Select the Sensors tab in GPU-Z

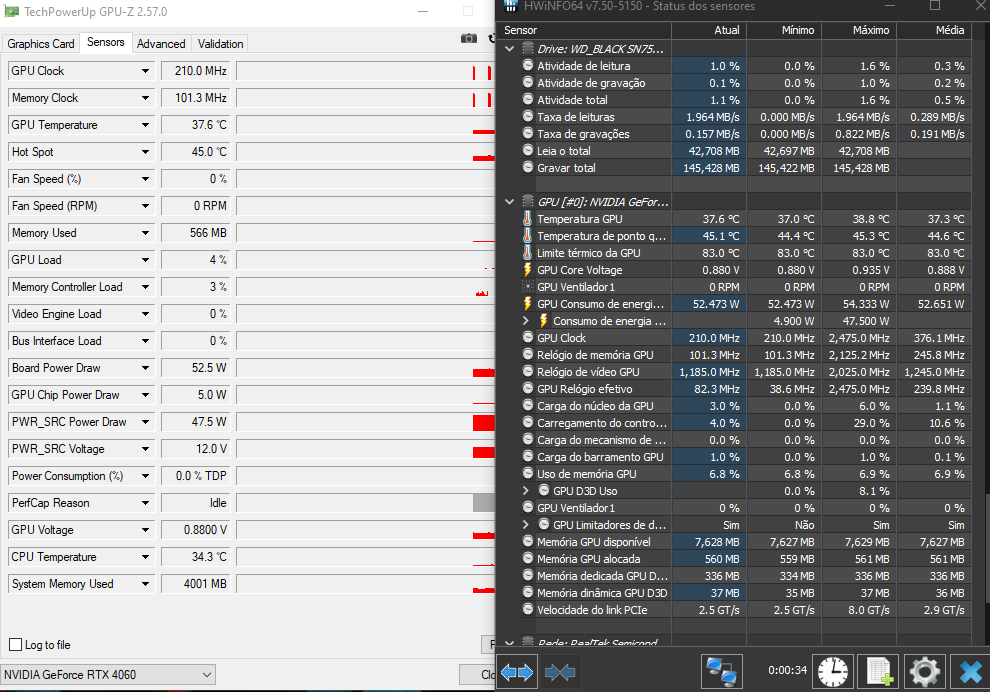[105, 42]
